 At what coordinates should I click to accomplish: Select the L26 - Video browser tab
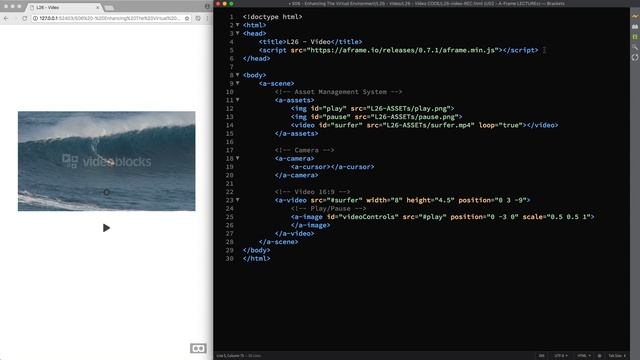pyautogui.click(x=63, y=7)
